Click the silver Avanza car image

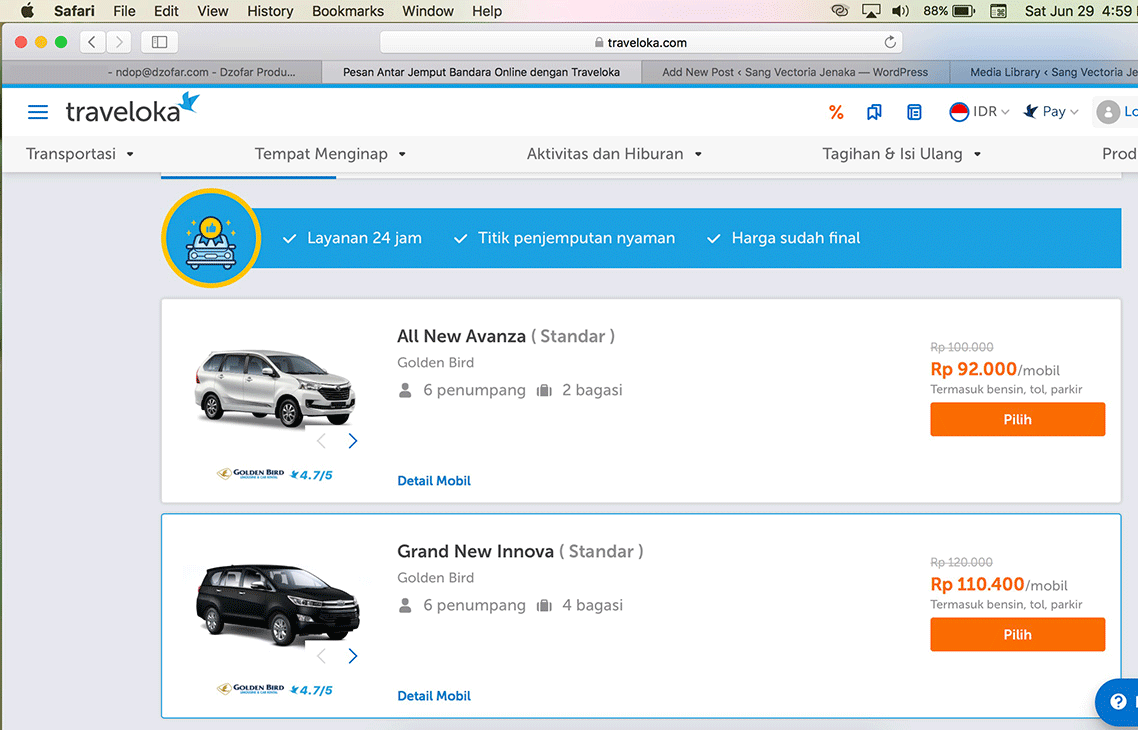[x=275, y=388]
